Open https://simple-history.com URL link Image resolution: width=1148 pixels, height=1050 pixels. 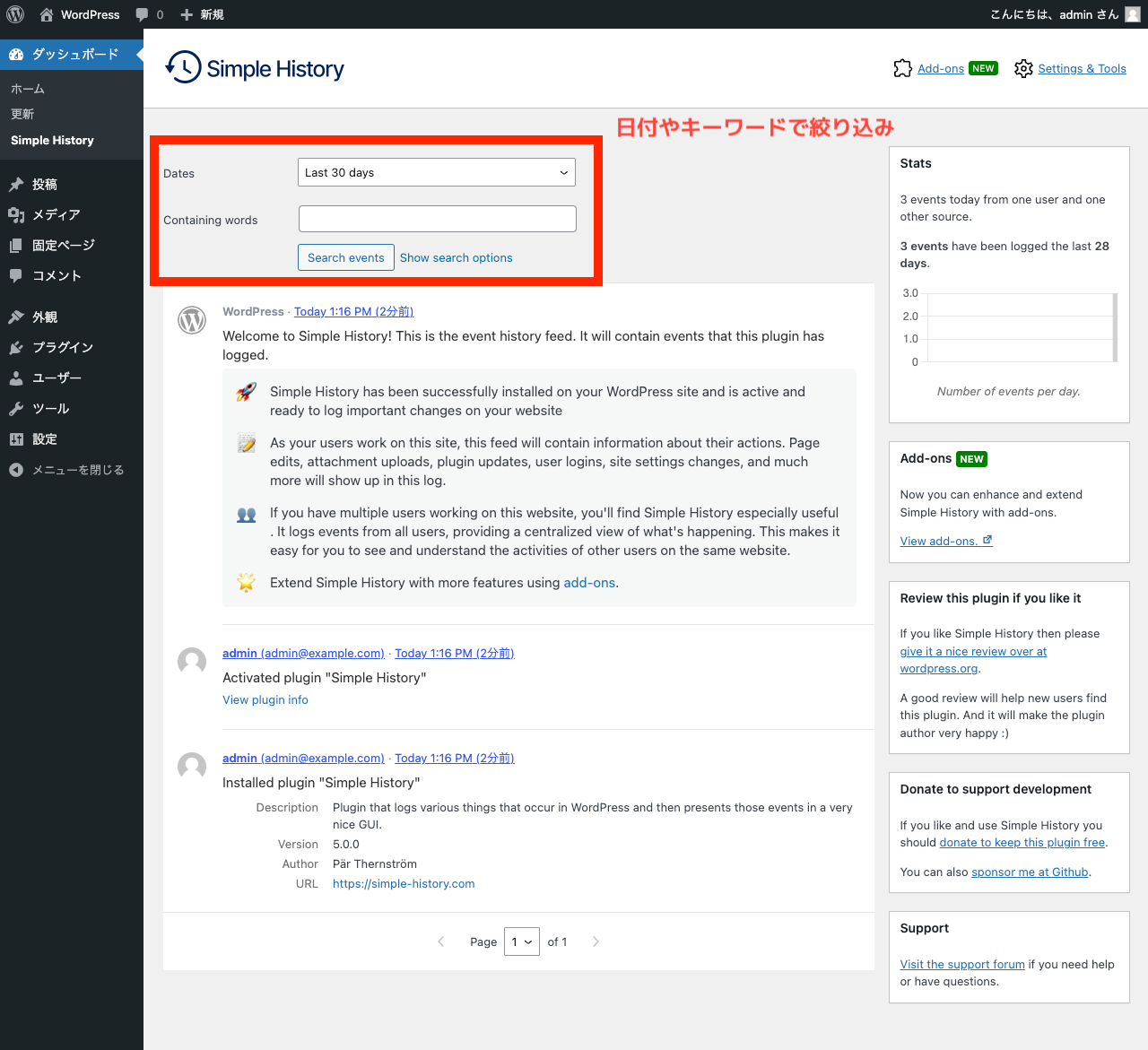pos(404,883)
